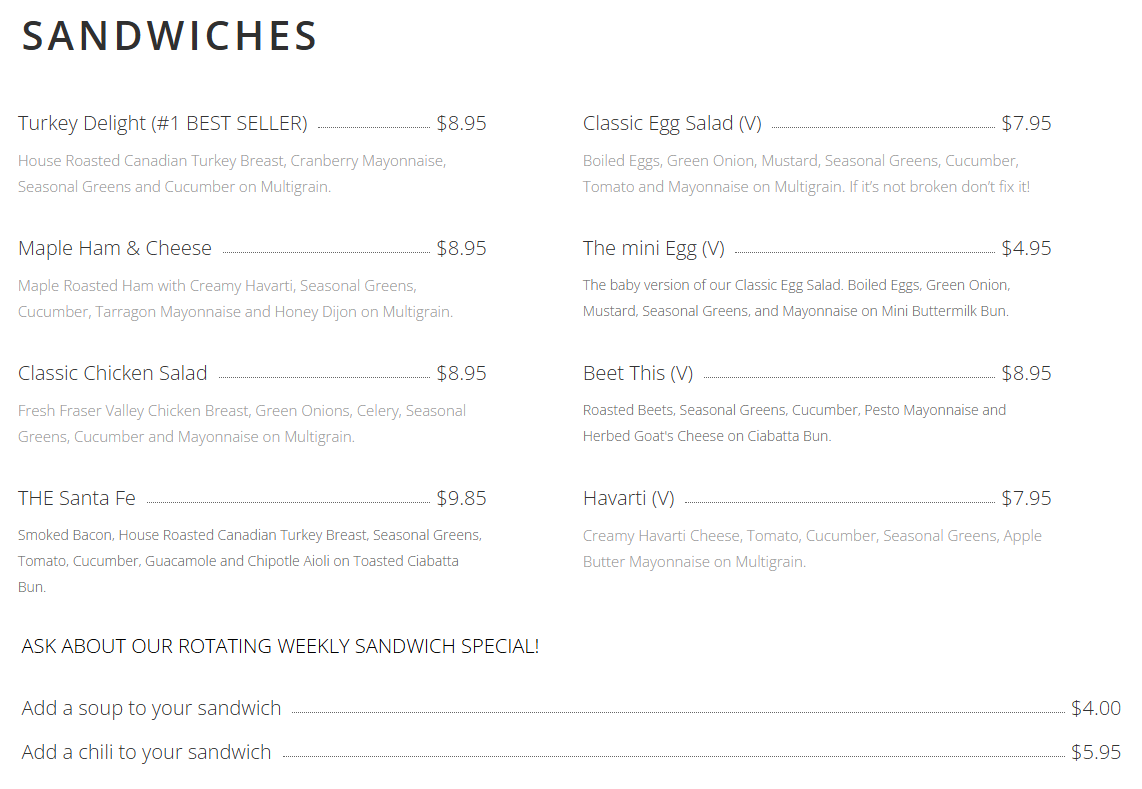Click the Havarti sandwich description text
This screenshot has width=1142, height=789.
(x=812, y=549)
